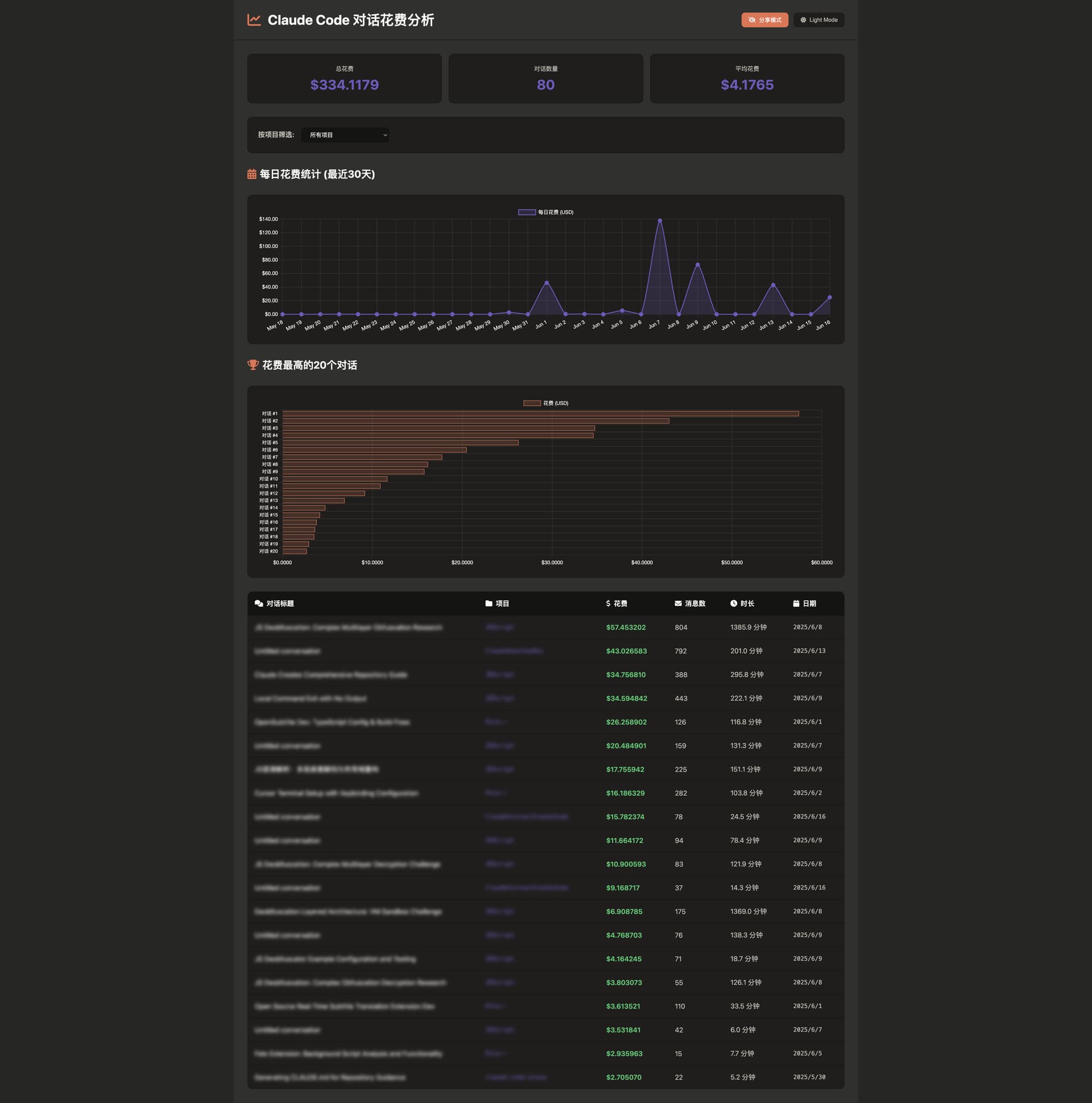Click the $10.900593 cost cell
This screenshot has width=1092, height=1103.
[626, 864]
